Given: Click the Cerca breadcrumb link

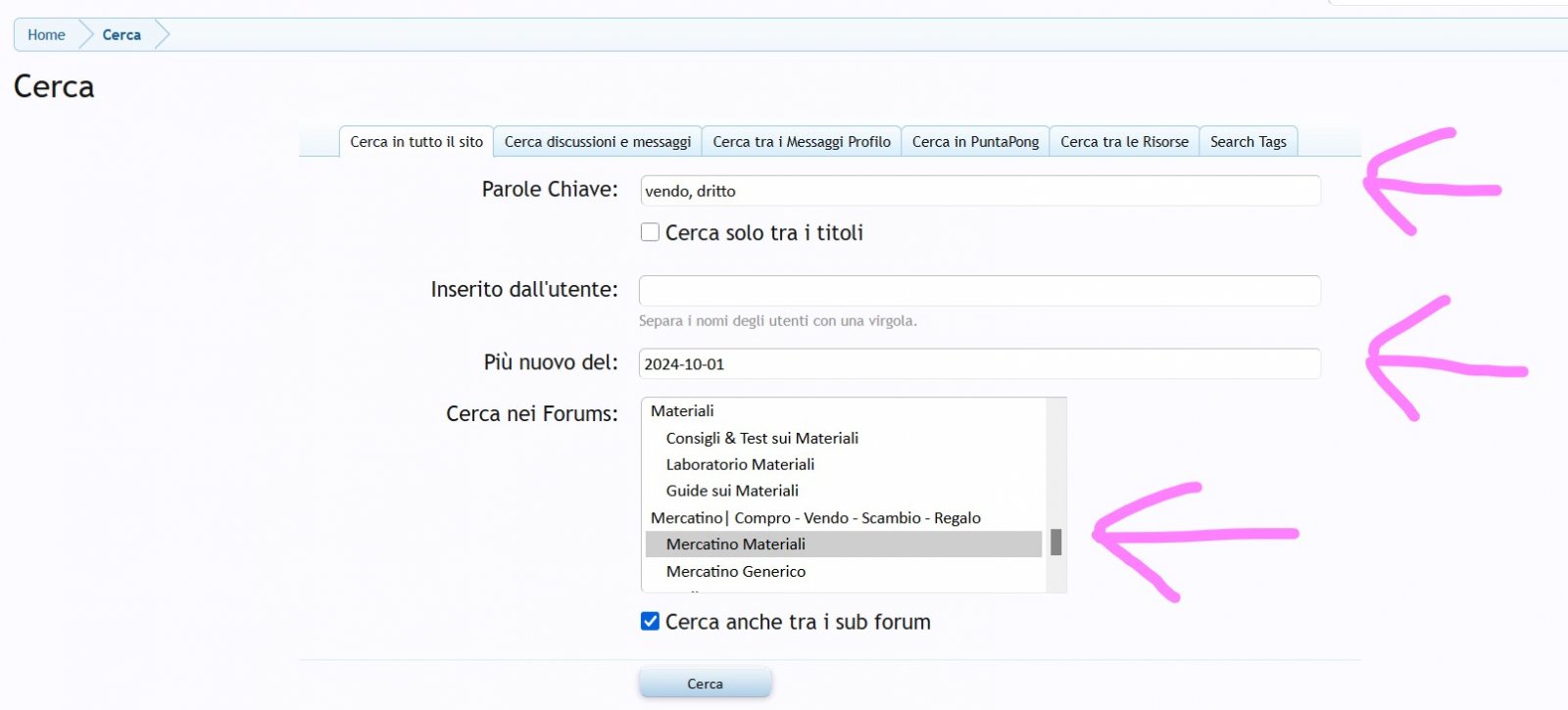Looking at the screenshot, I should tap(122, 35).
